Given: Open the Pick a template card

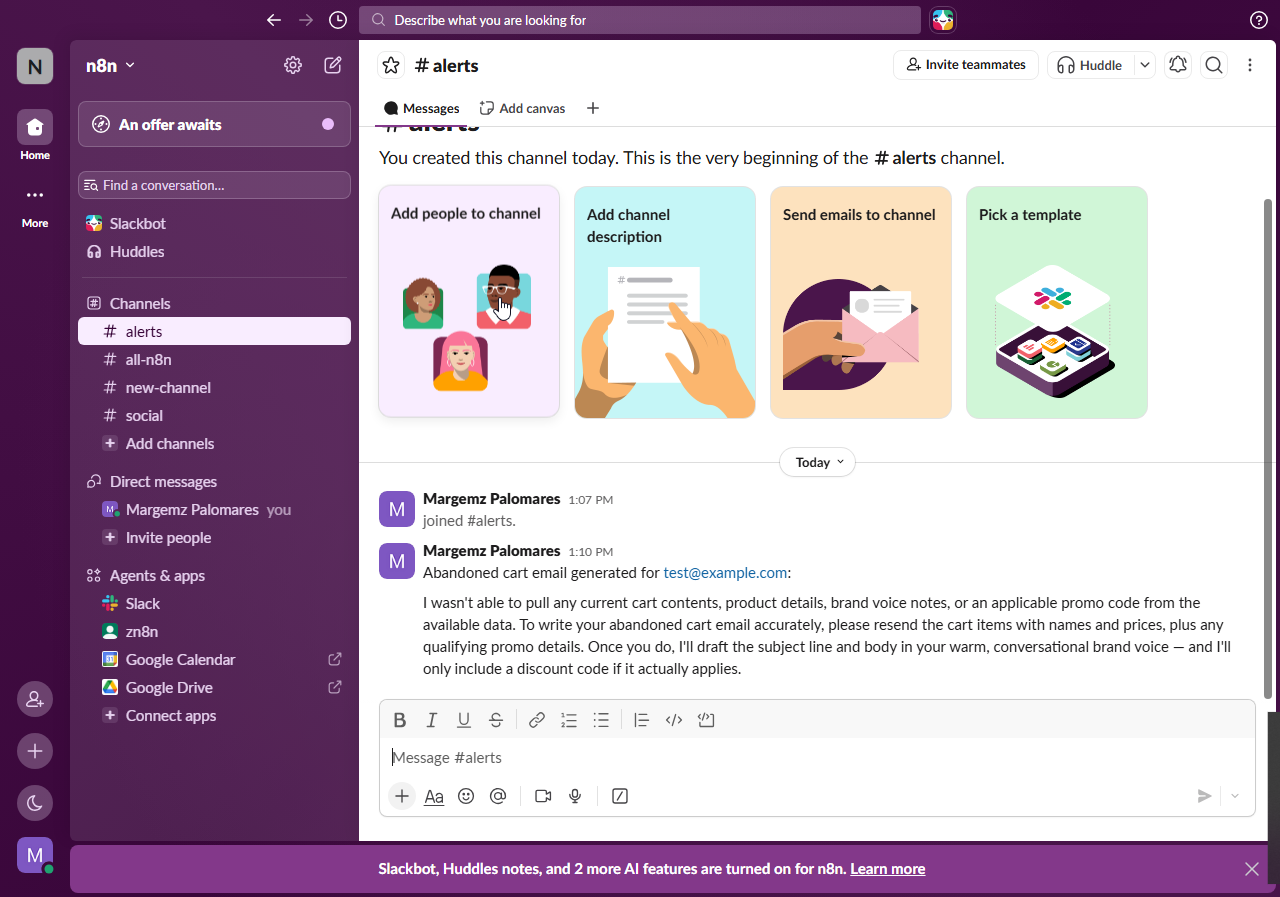Looking at the screenshot, I should (x=1057, y=302).
